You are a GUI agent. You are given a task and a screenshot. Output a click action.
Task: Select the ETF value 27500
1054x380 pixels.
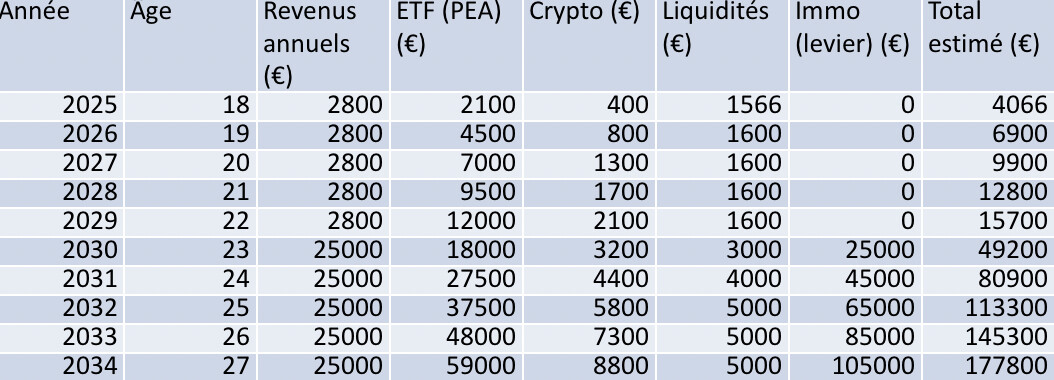[456, 279]
